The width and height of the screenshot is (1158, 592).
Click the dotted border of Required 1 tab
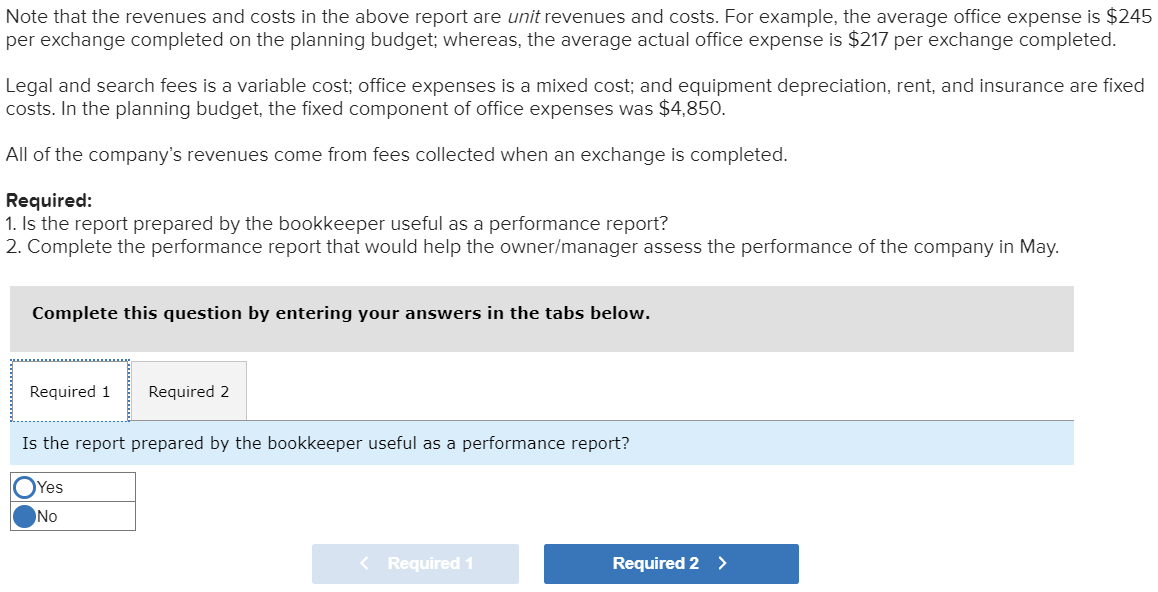tap(68, 362)
